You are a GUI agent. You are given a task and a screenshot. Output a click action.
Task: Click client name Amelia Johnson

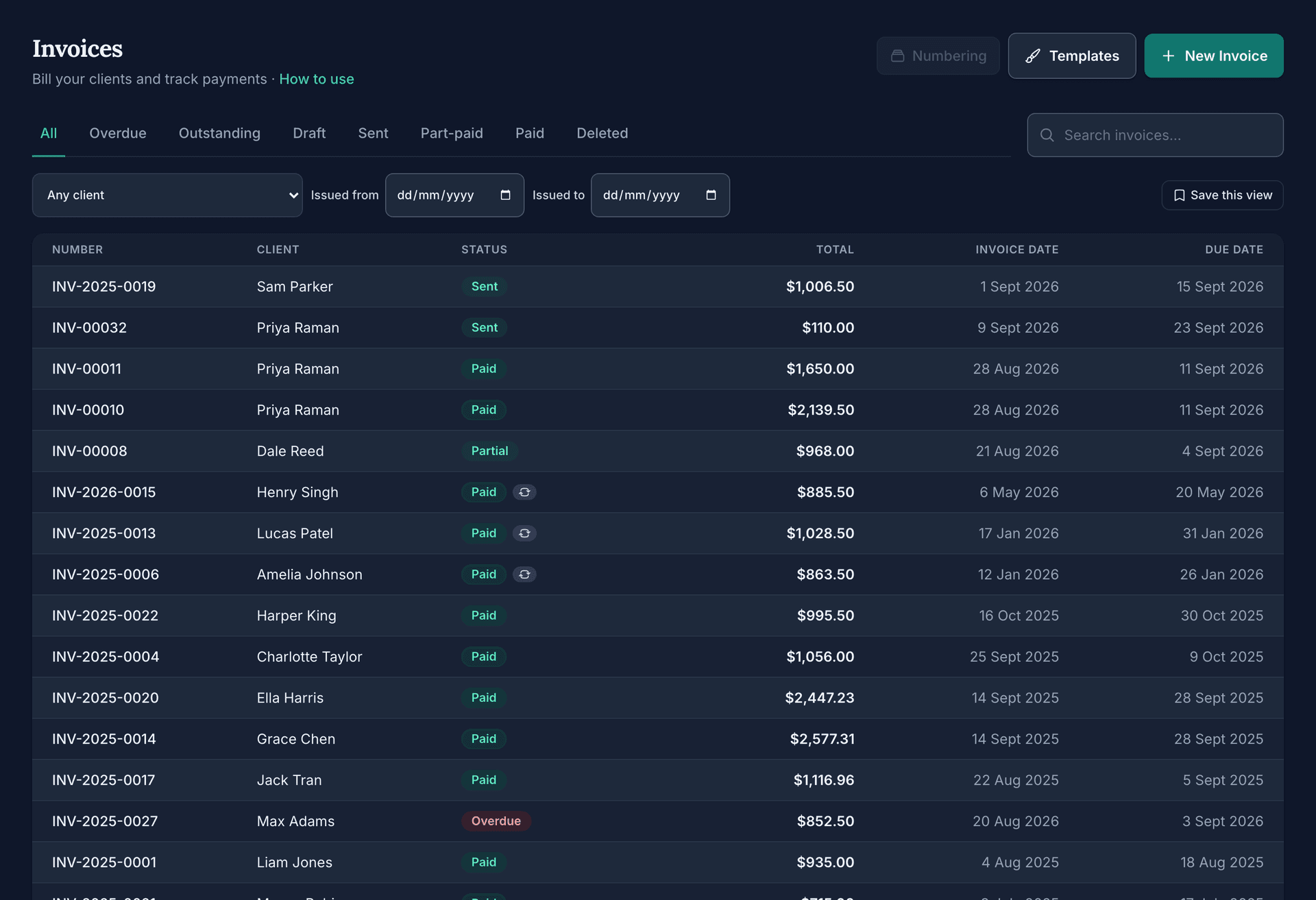coord(309,574)
